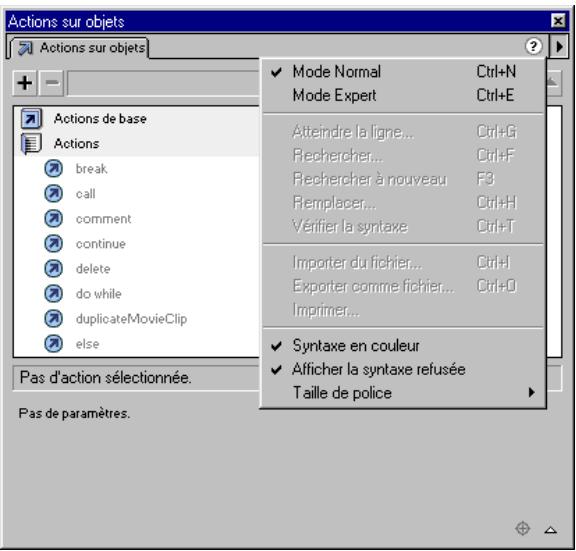Click the call action icon
This screenshot has height=551, width=576.
54,194
